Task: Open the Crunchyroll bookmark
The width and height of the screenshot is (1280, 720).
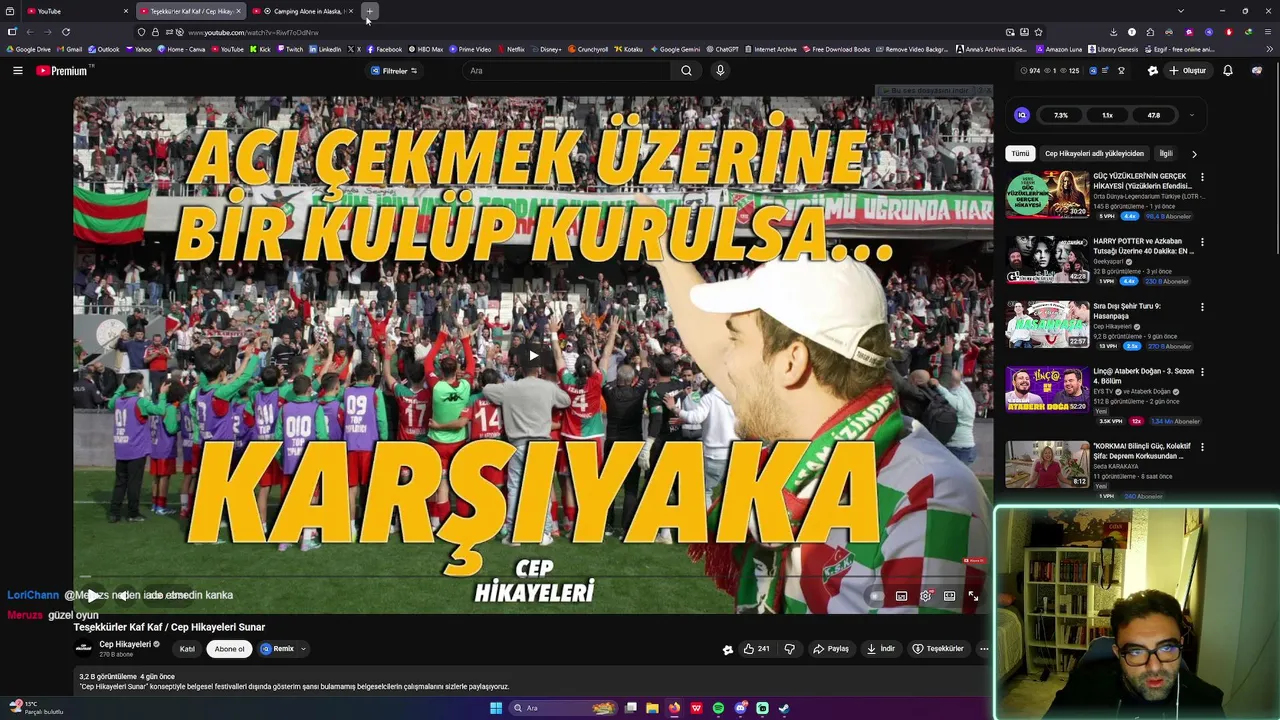Action: coord(587,49)
